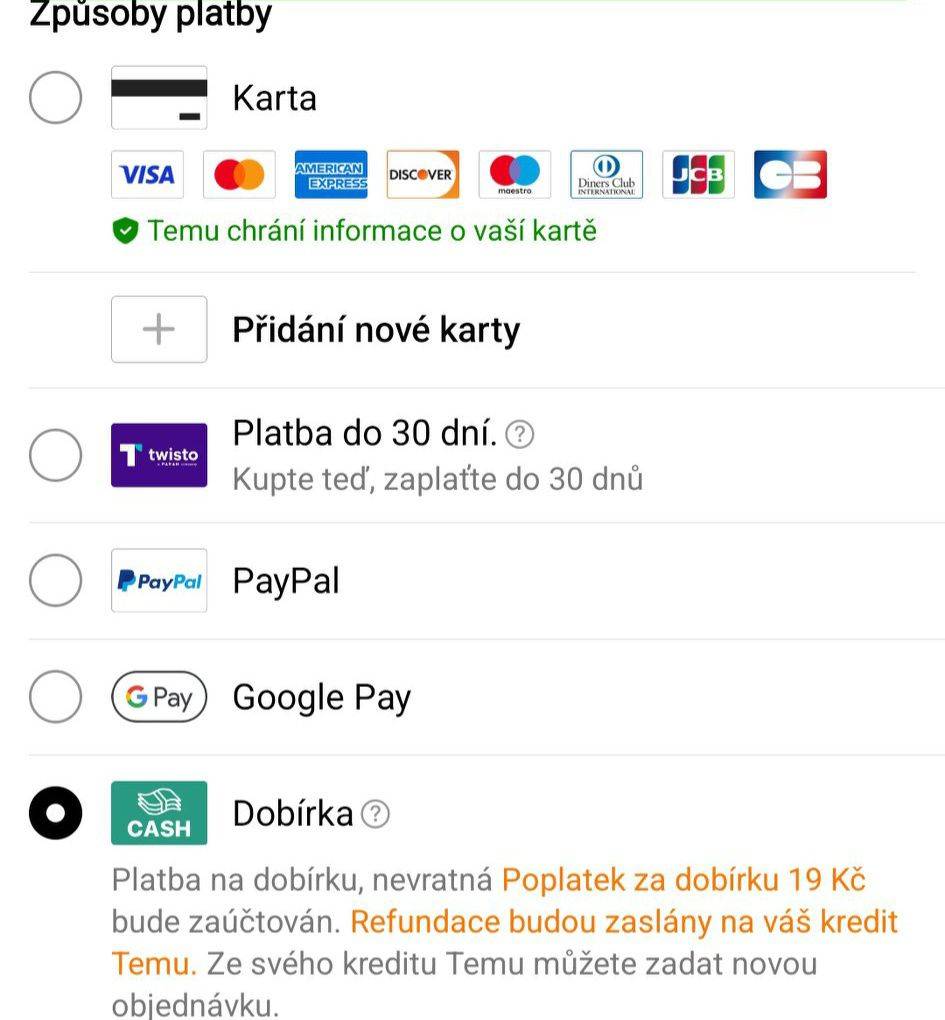Viewport: 945px width, 1020px height.
Task: Select the PayPal radio button
Action: 55,580
